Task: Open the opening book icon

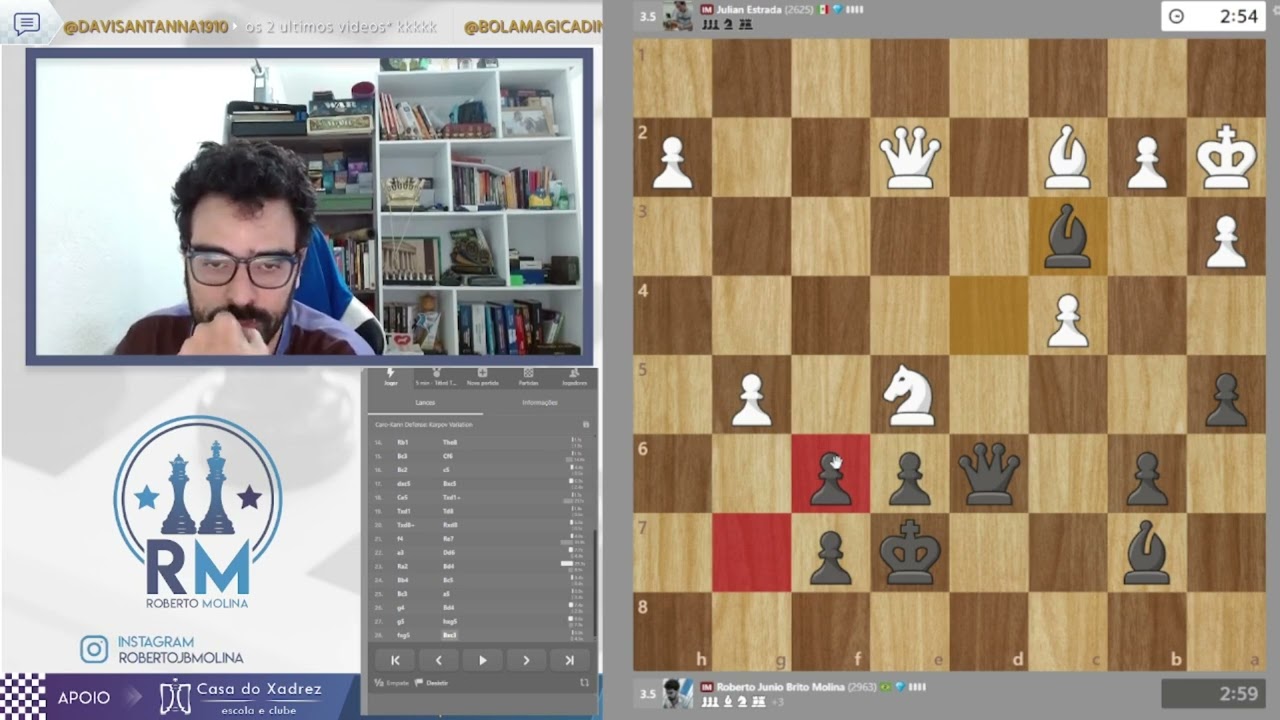Action: tap(586, 425)
